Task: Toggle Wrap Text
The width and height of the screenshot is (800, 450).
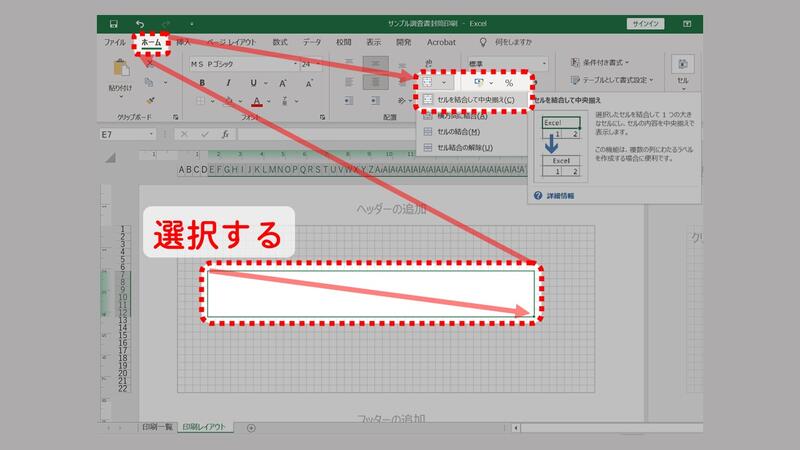Action: coord(429,63)
